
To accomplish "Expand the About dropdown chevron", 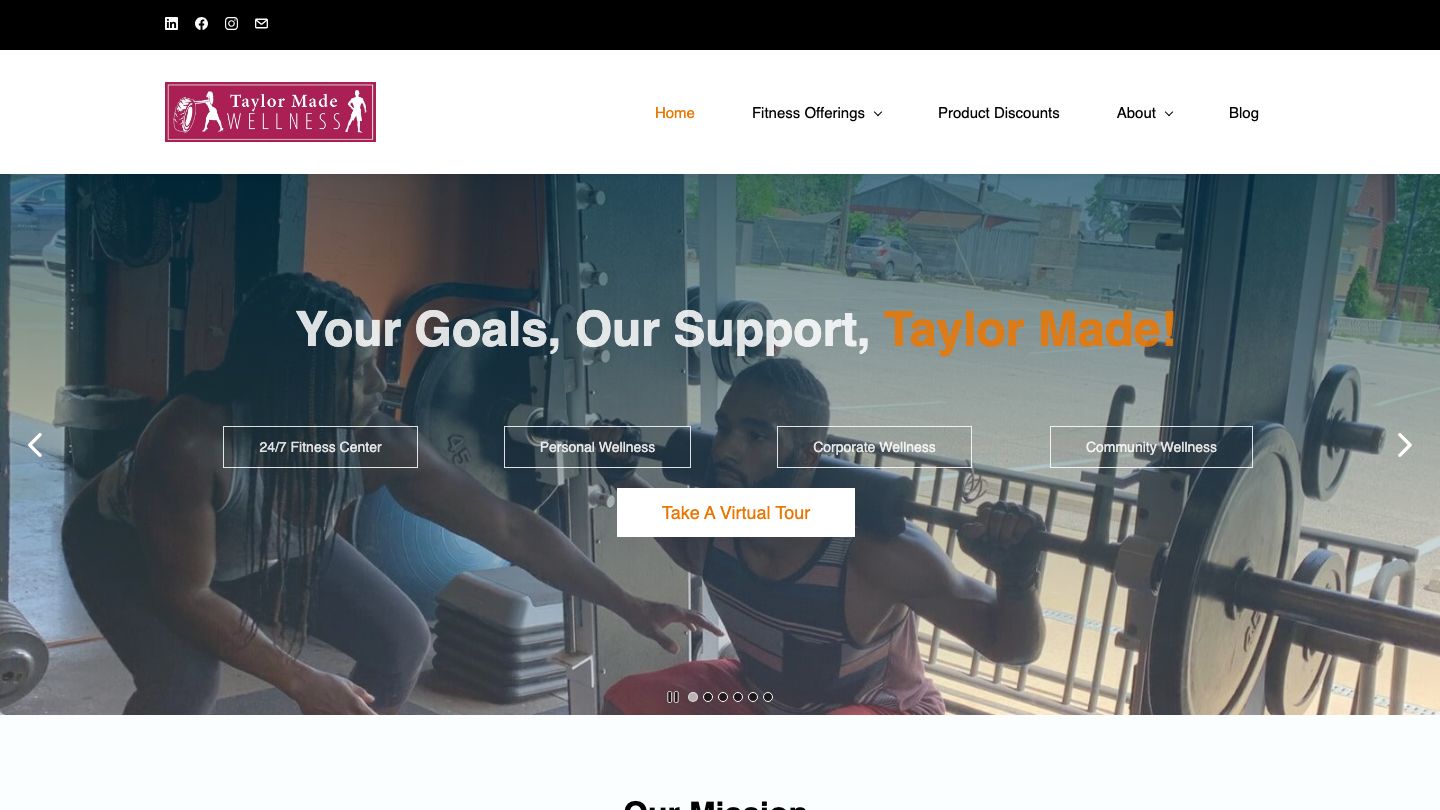I will point(1169,114).
